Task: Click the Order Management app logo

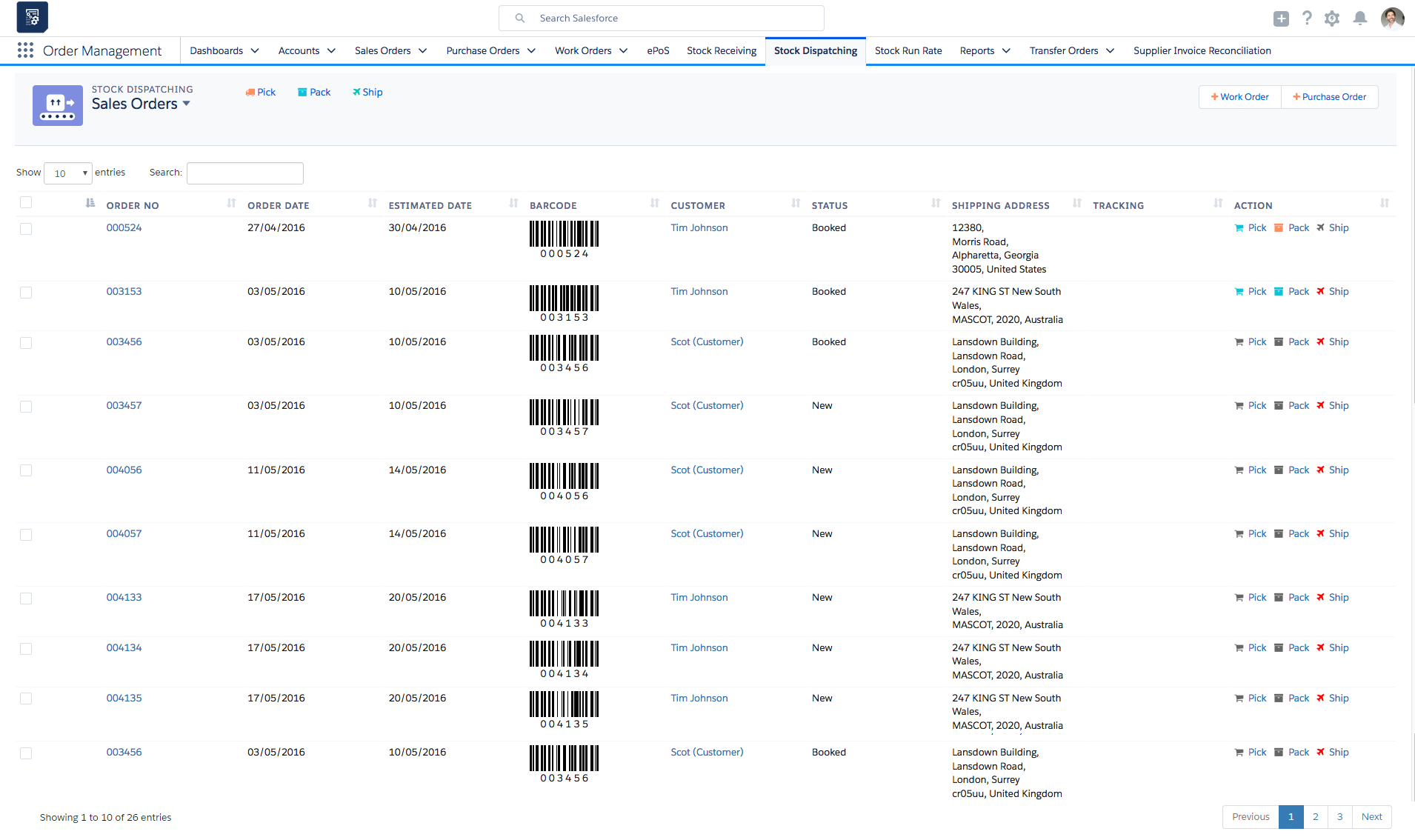Action: coord(32,17)
